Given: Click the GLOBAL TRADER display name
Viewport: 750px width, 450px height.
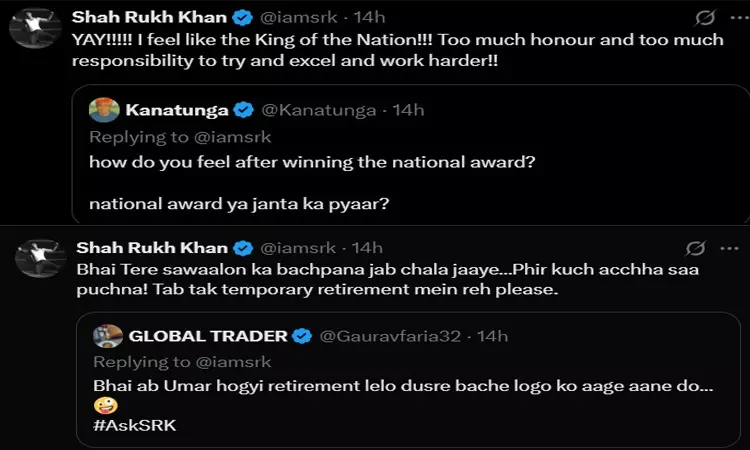Looking at the screenshot, I should coord(208,336).
